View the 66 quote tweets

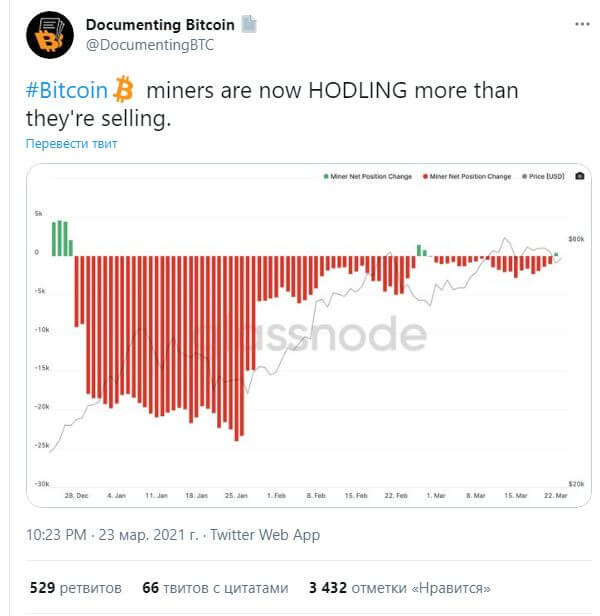tap(215, 588)
